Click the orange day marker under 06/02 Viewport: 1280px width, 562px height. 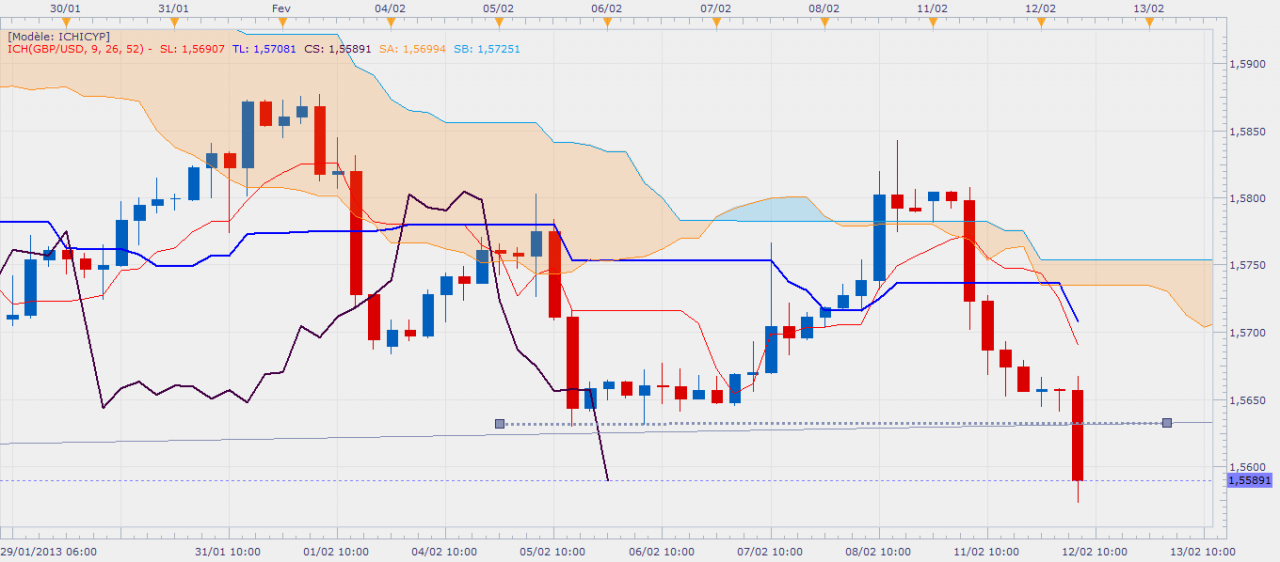[607, 21]
